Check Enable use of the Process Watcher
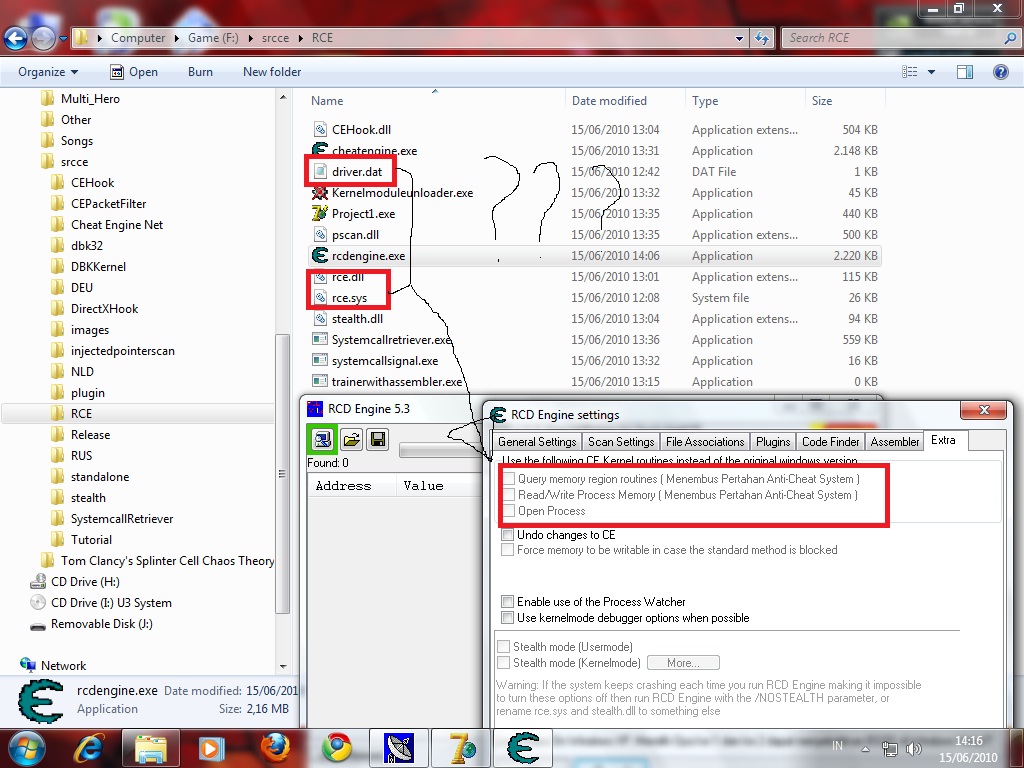 (508, 602)
